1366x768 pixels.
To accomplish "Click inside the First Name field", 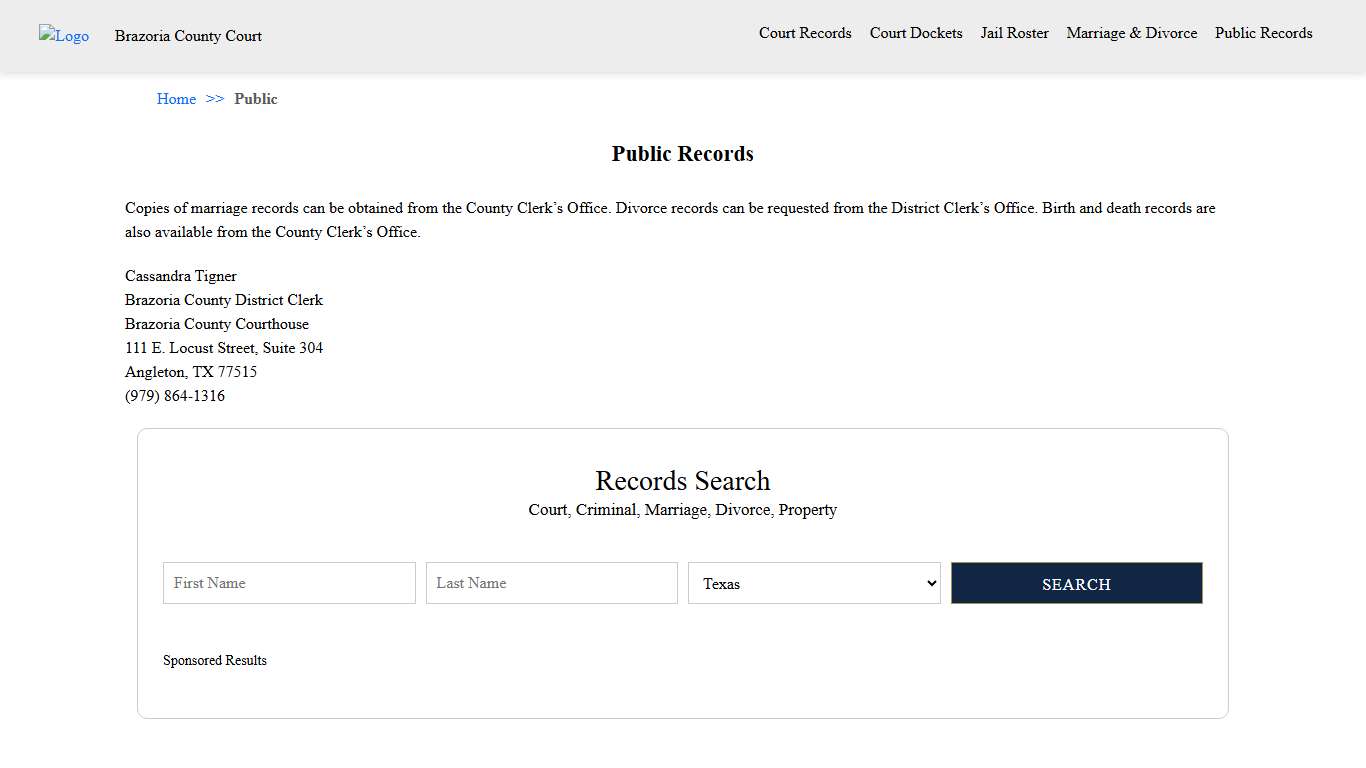I will coord(288,583).
